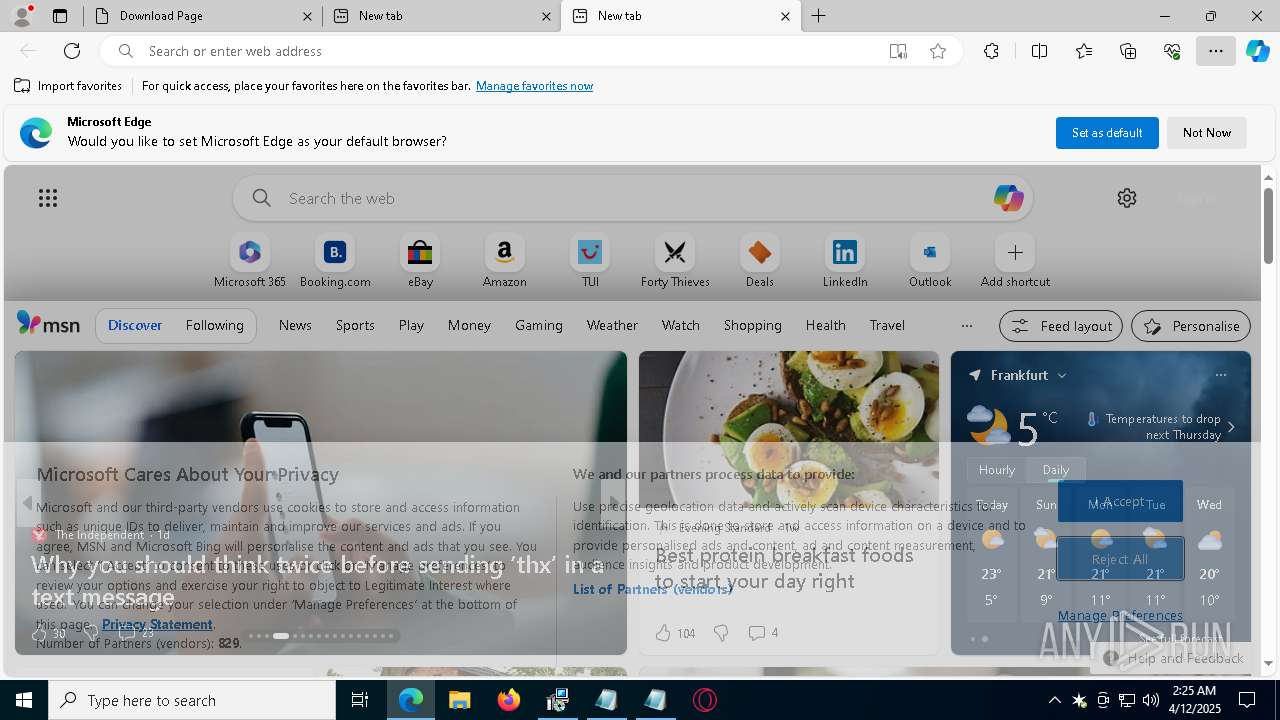Viewport: 1280px width, 720px height.
Task: Open the immersive reader icon in address bar
Action: coord(898,51)
